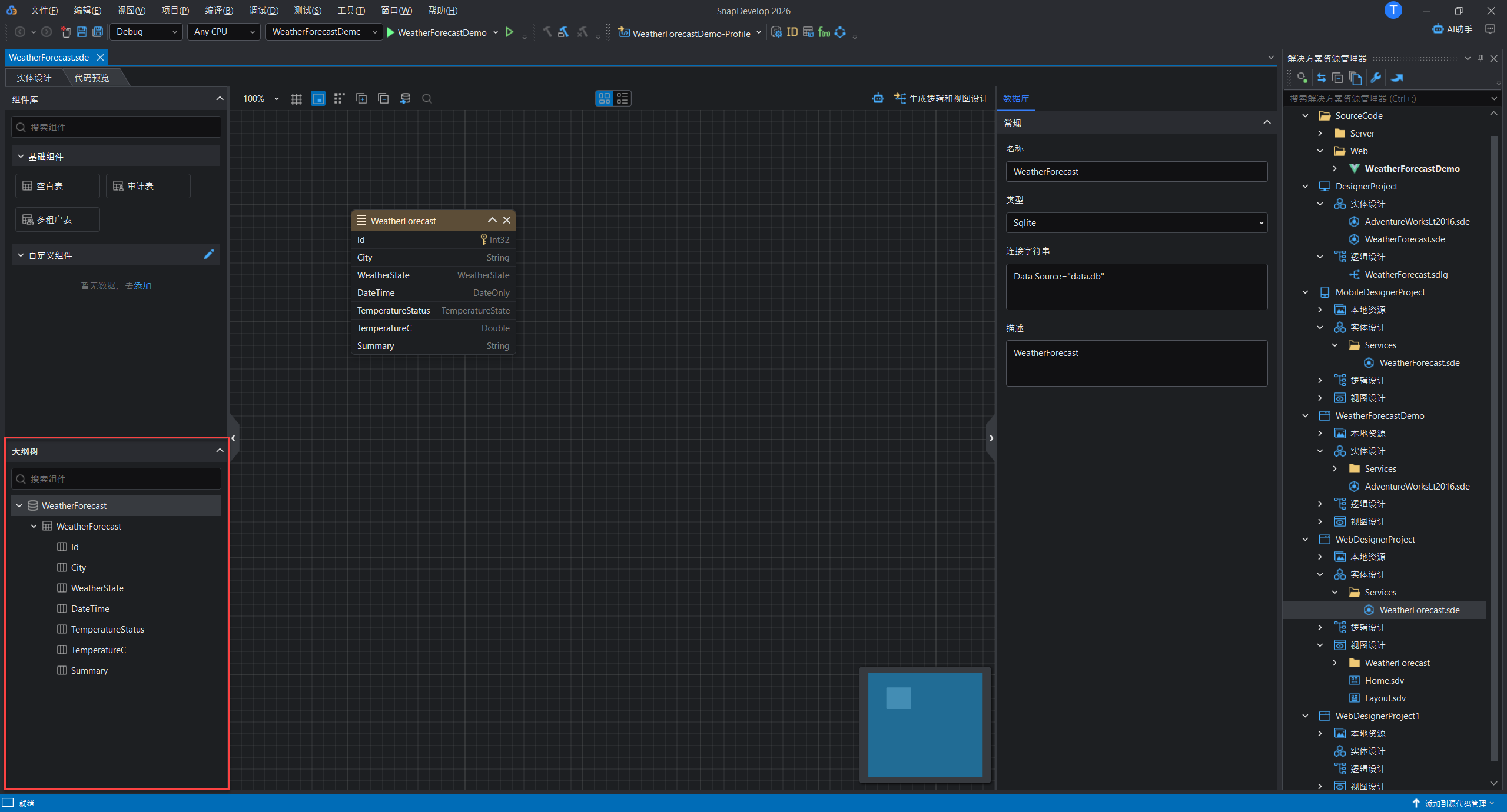Open the AI助手 assistant
Viewport: 1507px width, 812px height.
(x=1452, y=29)
